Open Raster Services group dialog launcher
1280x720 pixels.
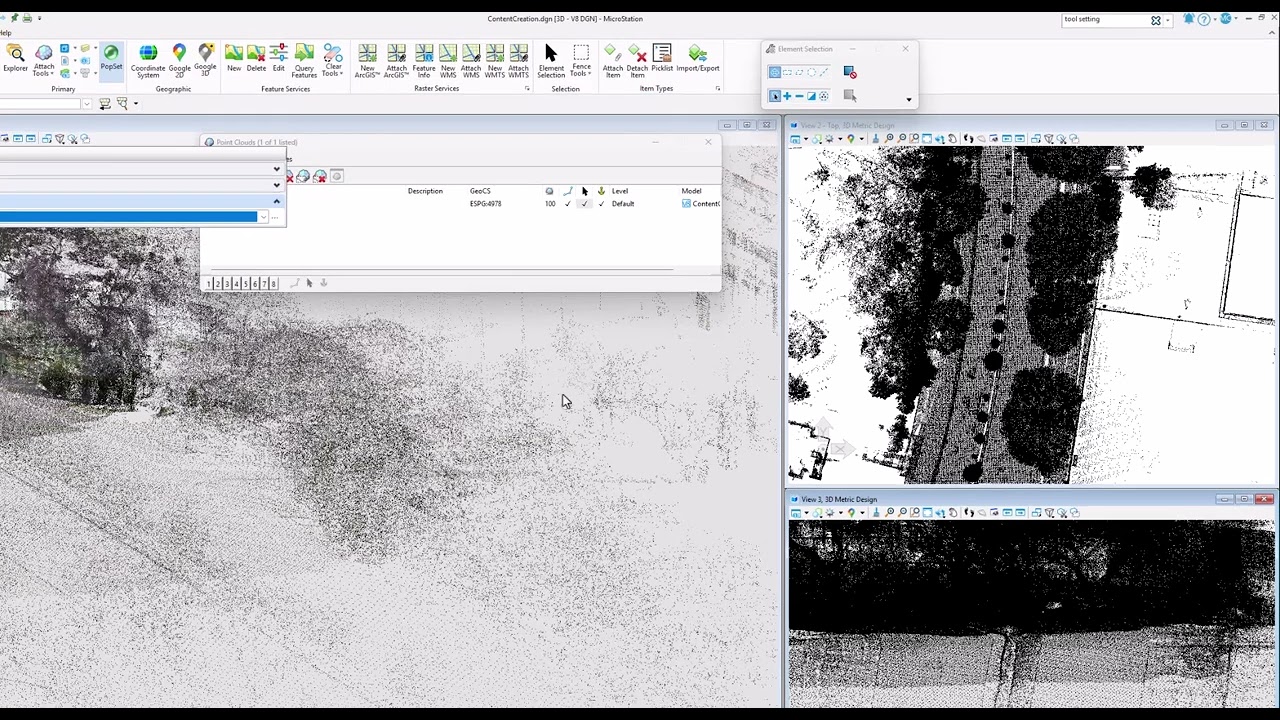coord(527,89)
